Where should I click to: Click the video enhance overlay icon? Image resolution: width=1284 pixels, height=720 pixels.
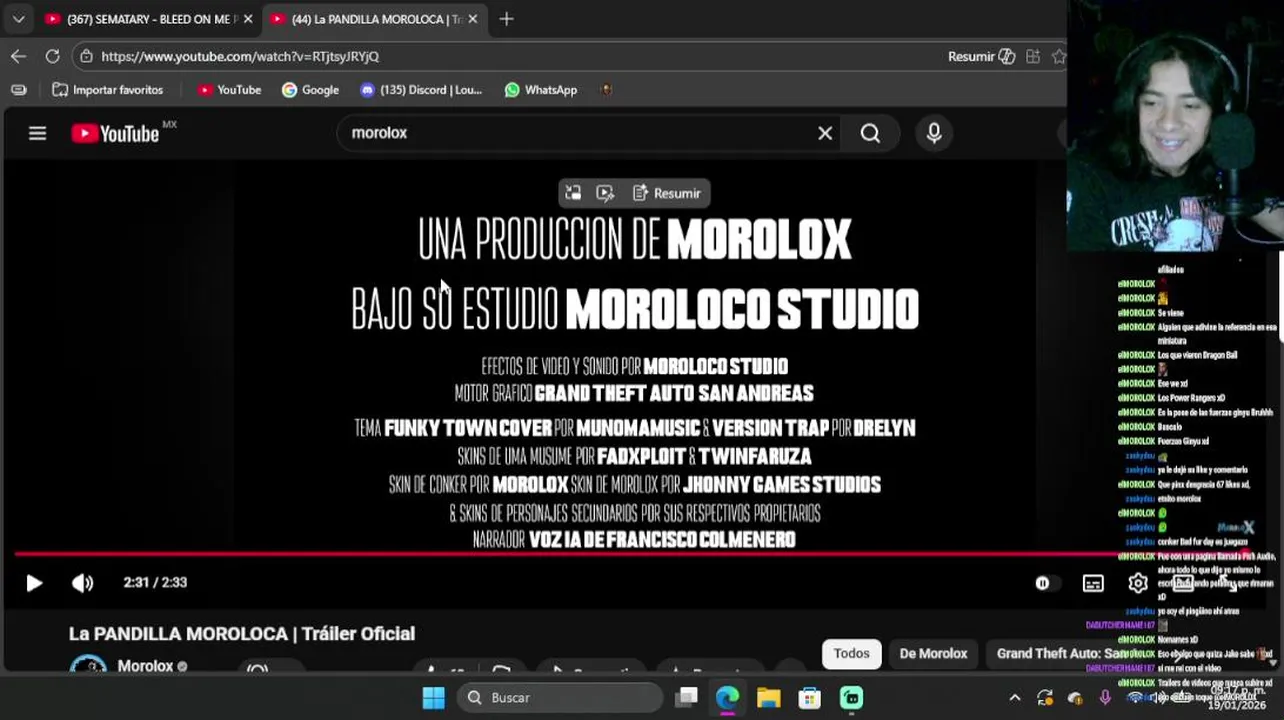pyautogui.click(x=605, y=193)
